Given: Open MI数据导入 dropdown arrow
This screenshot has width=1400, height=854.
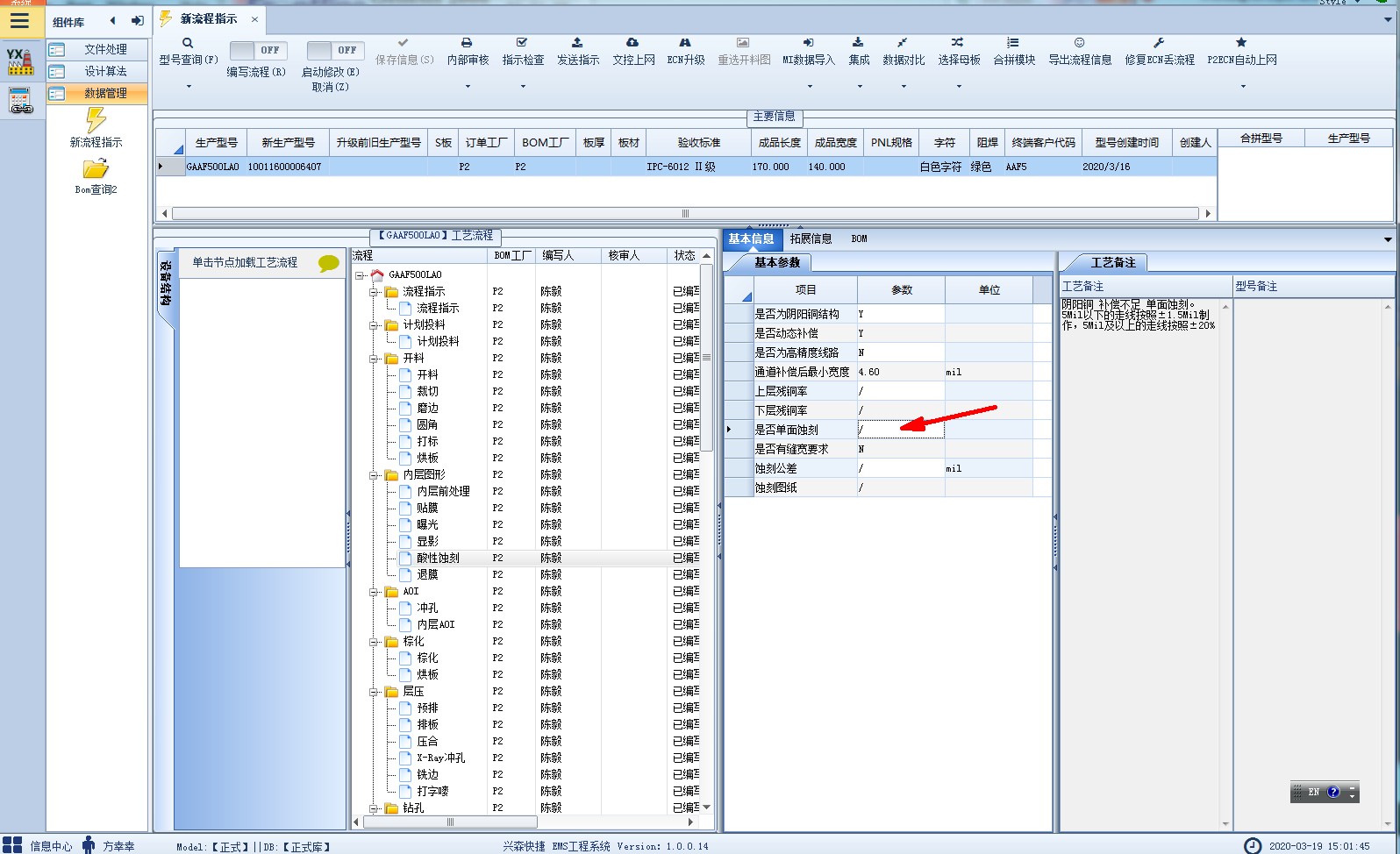Looking at the screenshot, I should coord(809,86).
